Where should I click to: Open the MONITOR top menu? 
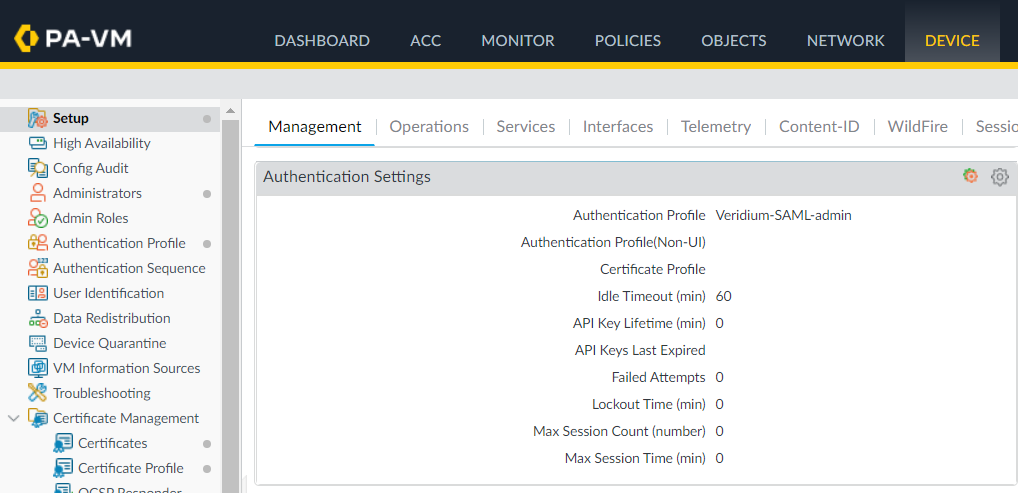(517, 41)
